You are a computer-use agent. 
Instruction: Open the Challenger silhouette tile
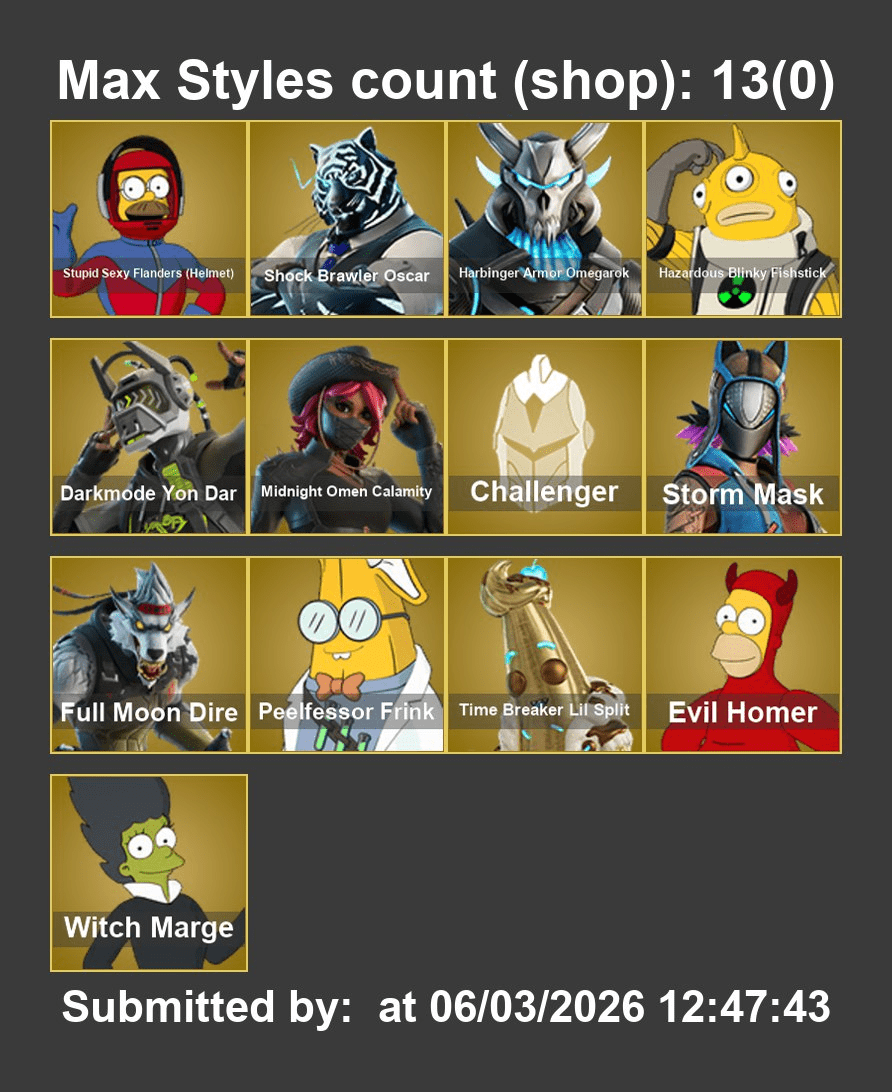pyautogui.click(x=545, y=437)
